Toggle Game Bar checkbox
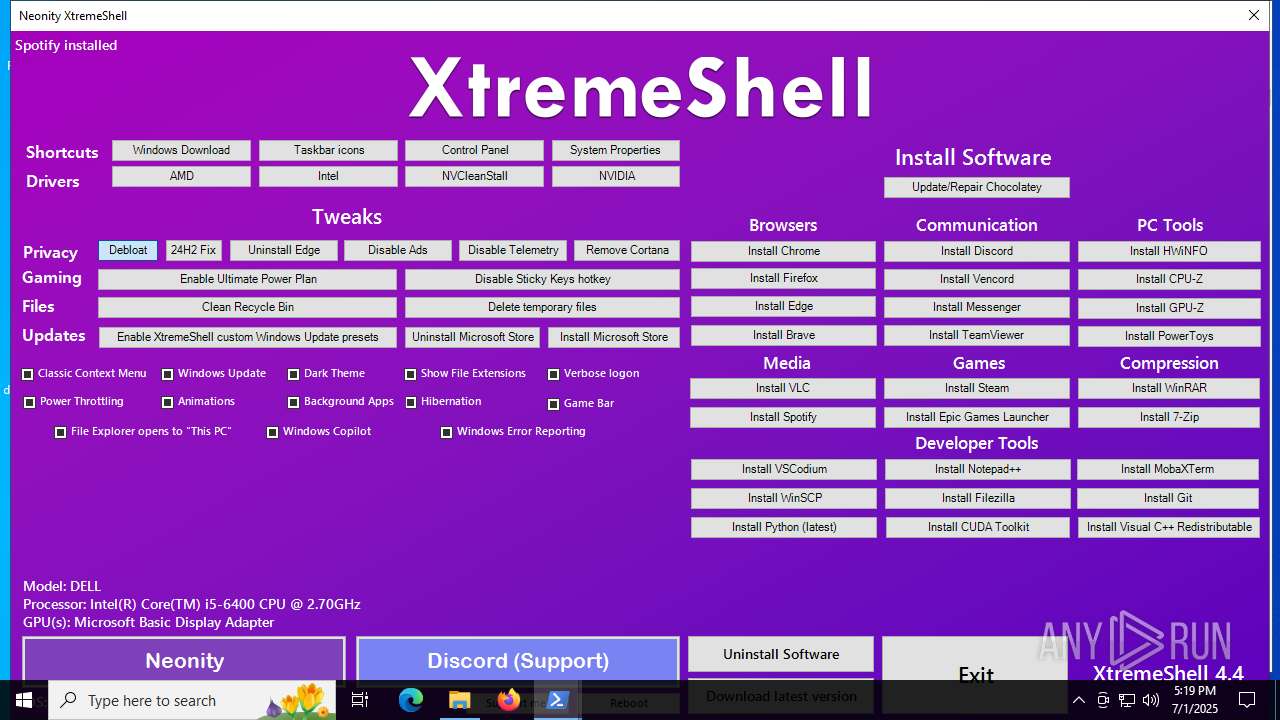This screenshot has height=720, width=1280. tap(554, 405)
